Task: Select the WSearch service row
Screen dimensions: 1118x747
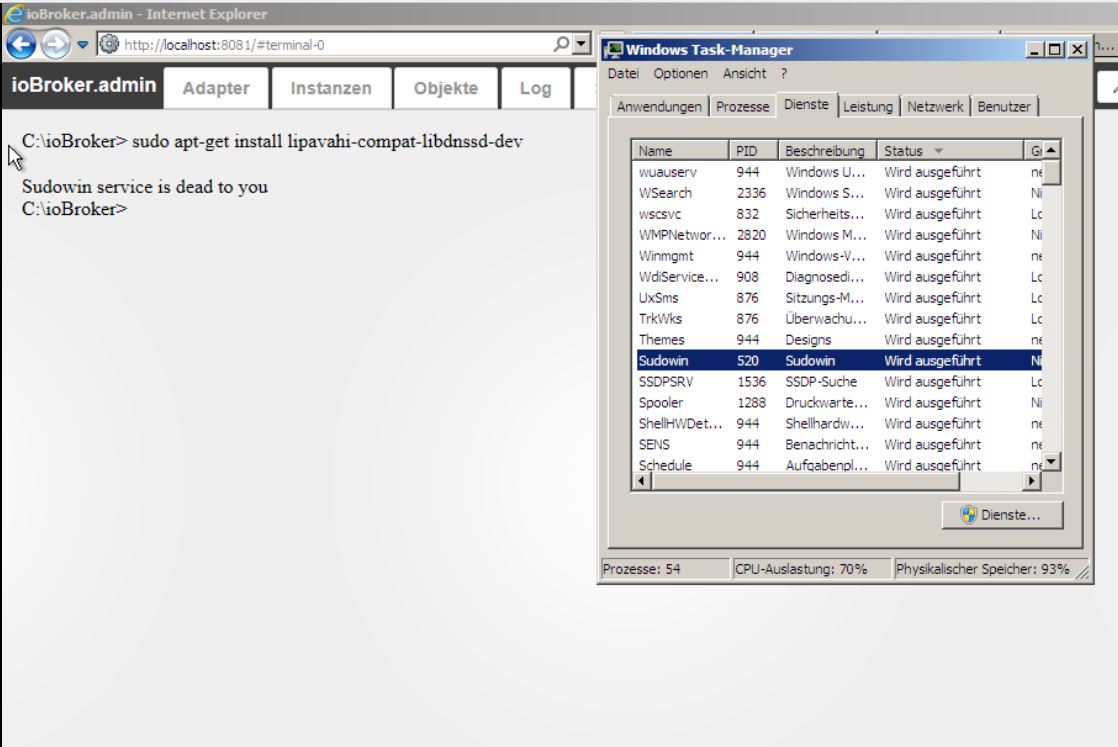Action: [838, 192]
